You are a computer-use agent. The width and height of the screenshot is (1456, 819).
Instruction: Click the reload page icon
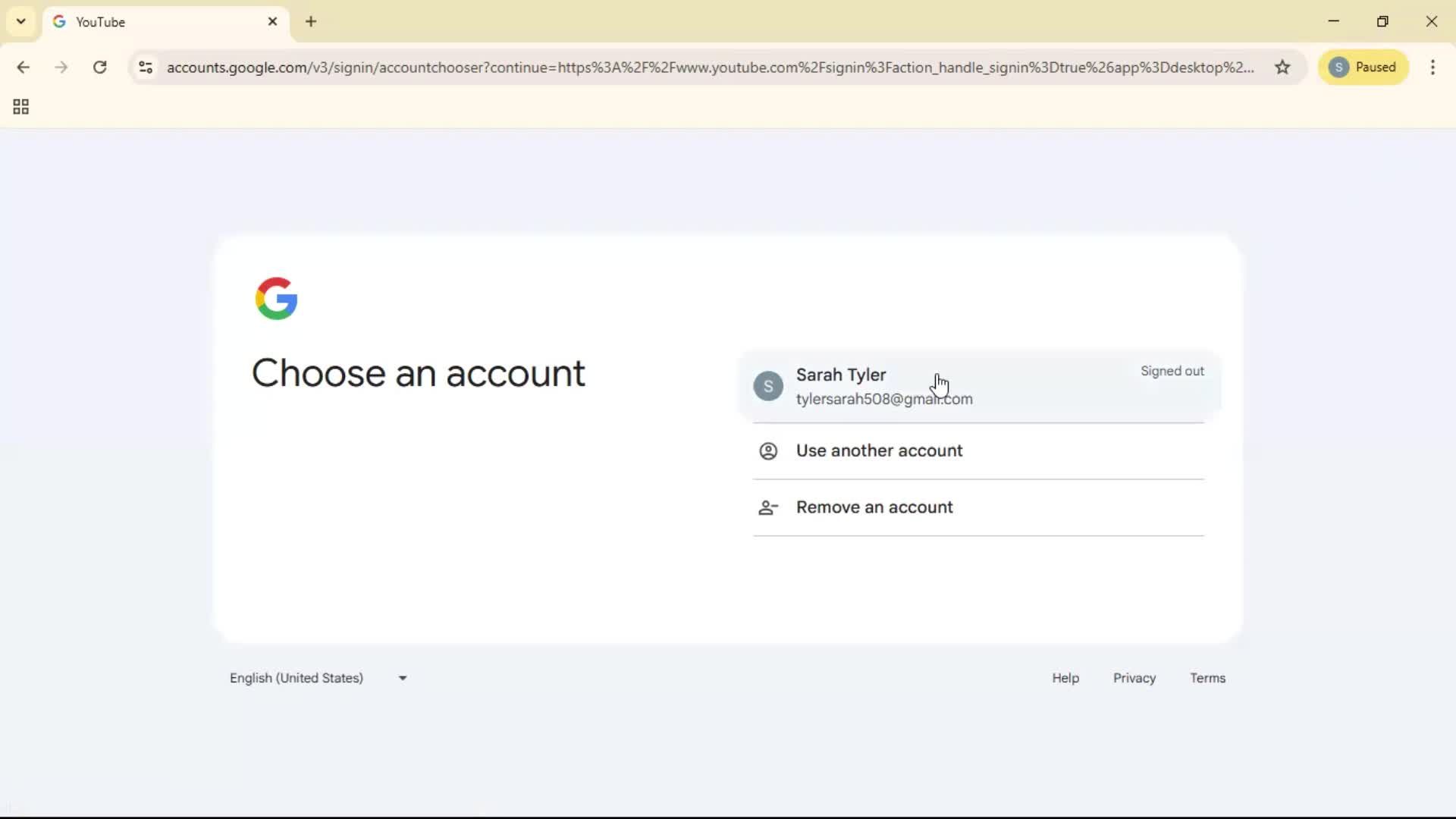point(99,67)
